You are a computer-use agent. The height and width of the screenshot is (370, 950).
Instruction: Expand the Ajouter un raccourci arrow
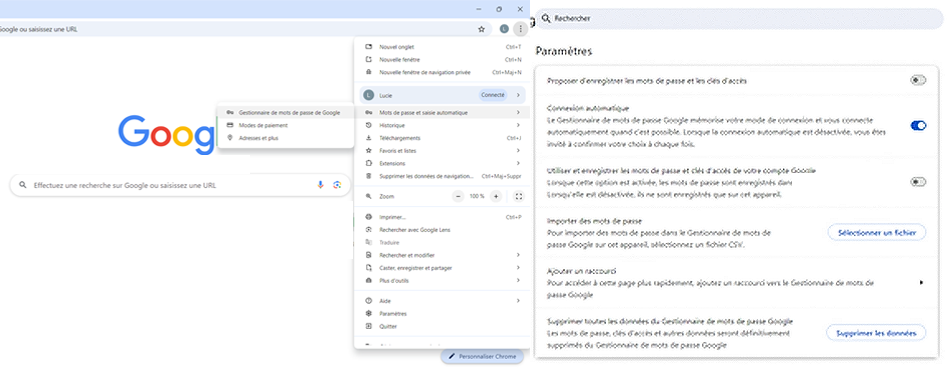click(921, 282)
